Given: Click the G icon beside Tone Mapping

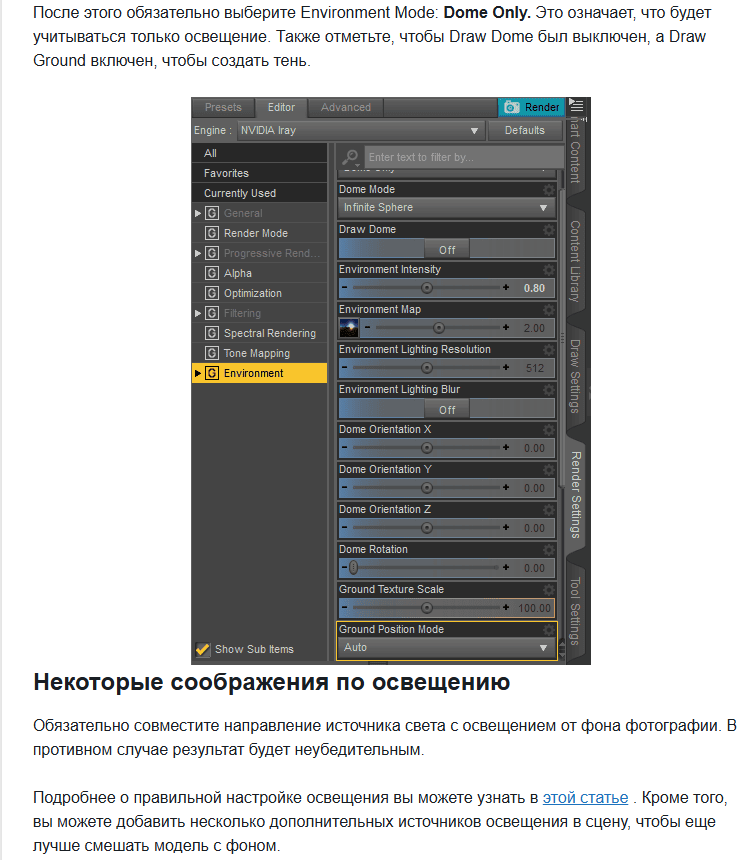Looking at the screenshot, I should click(212, 353).
